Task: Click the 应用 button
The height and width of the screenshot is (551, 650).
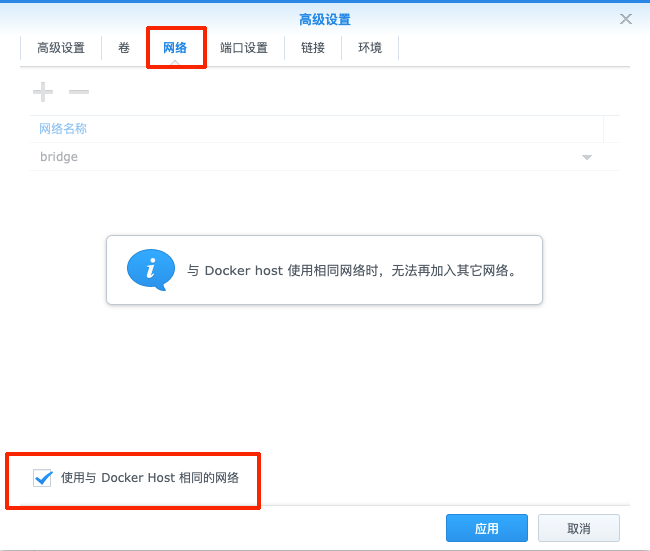Action: tap(487, 528)
